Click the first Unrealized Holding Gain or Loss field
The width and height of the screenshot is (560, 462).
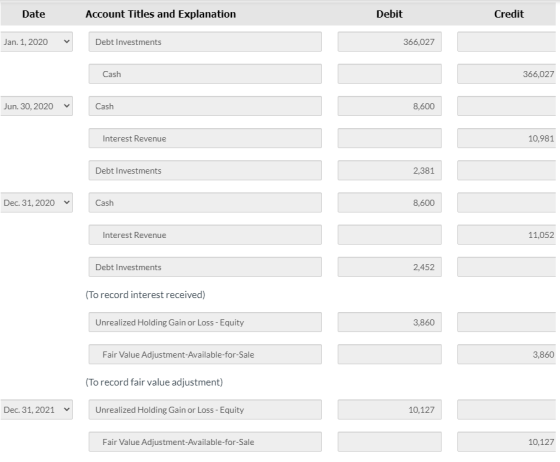coord(205,322)
